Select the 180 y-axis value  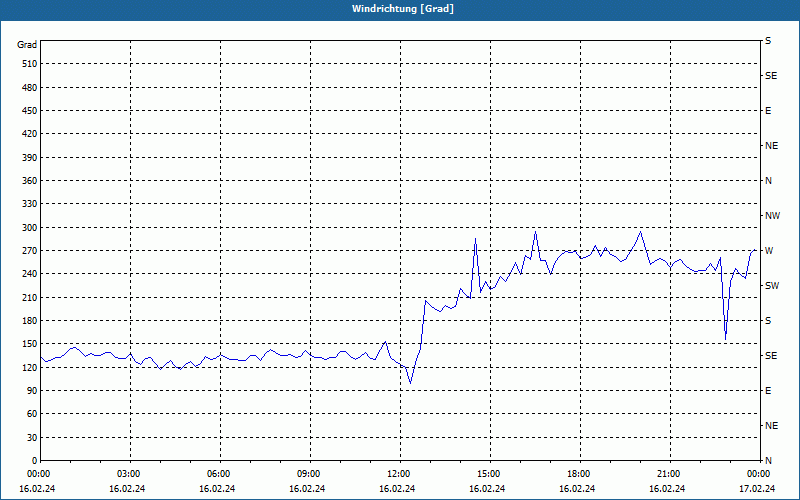pyautogui.click(x=30, y=320)
